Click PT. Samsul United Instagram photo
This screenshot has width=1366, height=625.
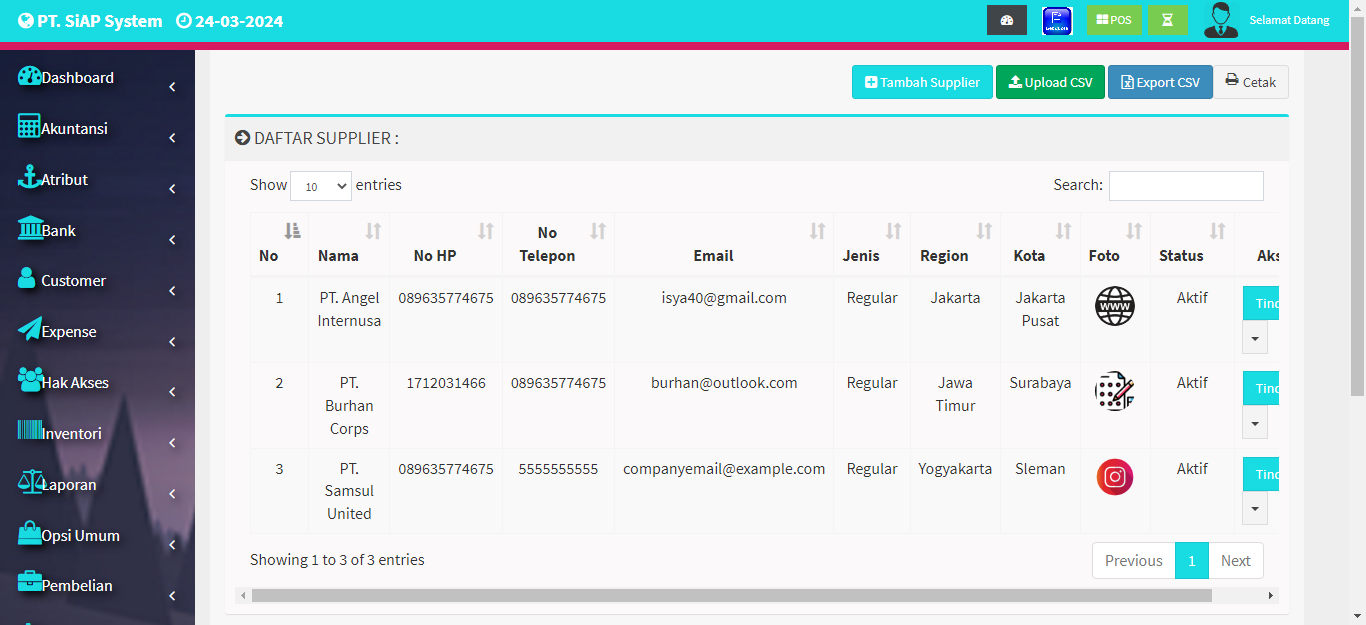point(1115,477)
